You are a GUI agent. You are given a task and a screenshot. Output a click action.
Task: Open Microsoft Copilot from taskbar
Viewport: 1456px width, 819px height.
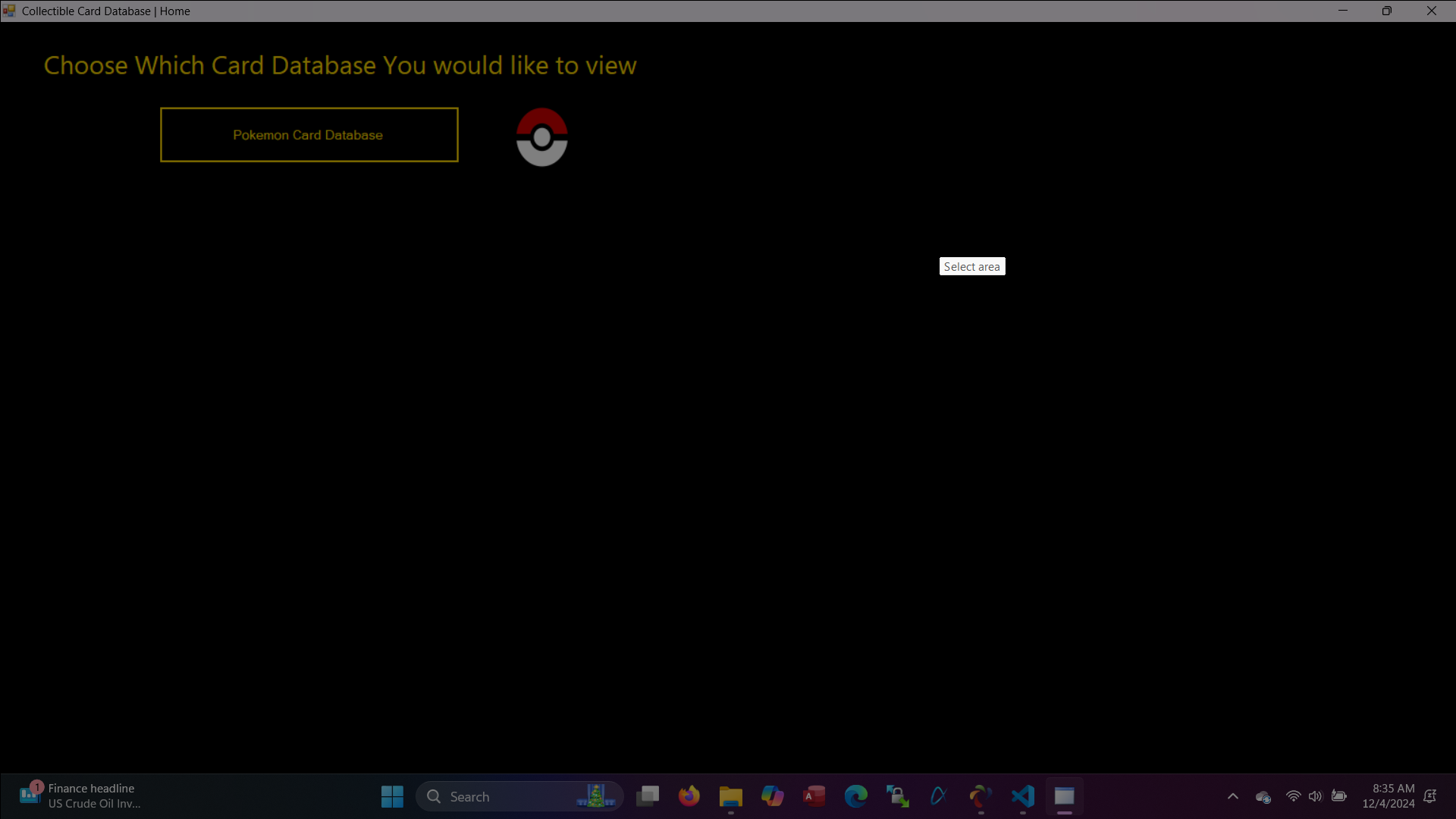(x=772, y=796)
